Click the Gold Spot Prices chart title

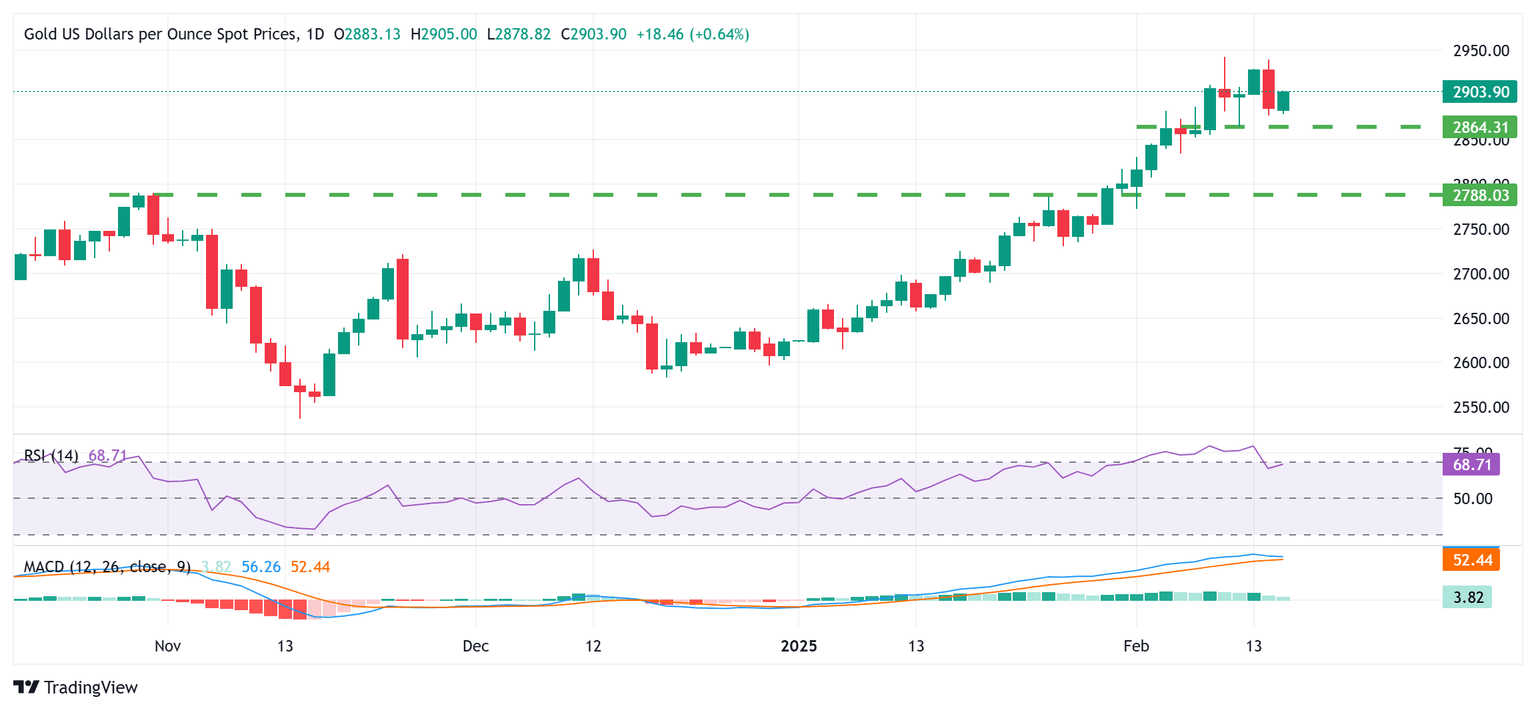pos(160,34)
